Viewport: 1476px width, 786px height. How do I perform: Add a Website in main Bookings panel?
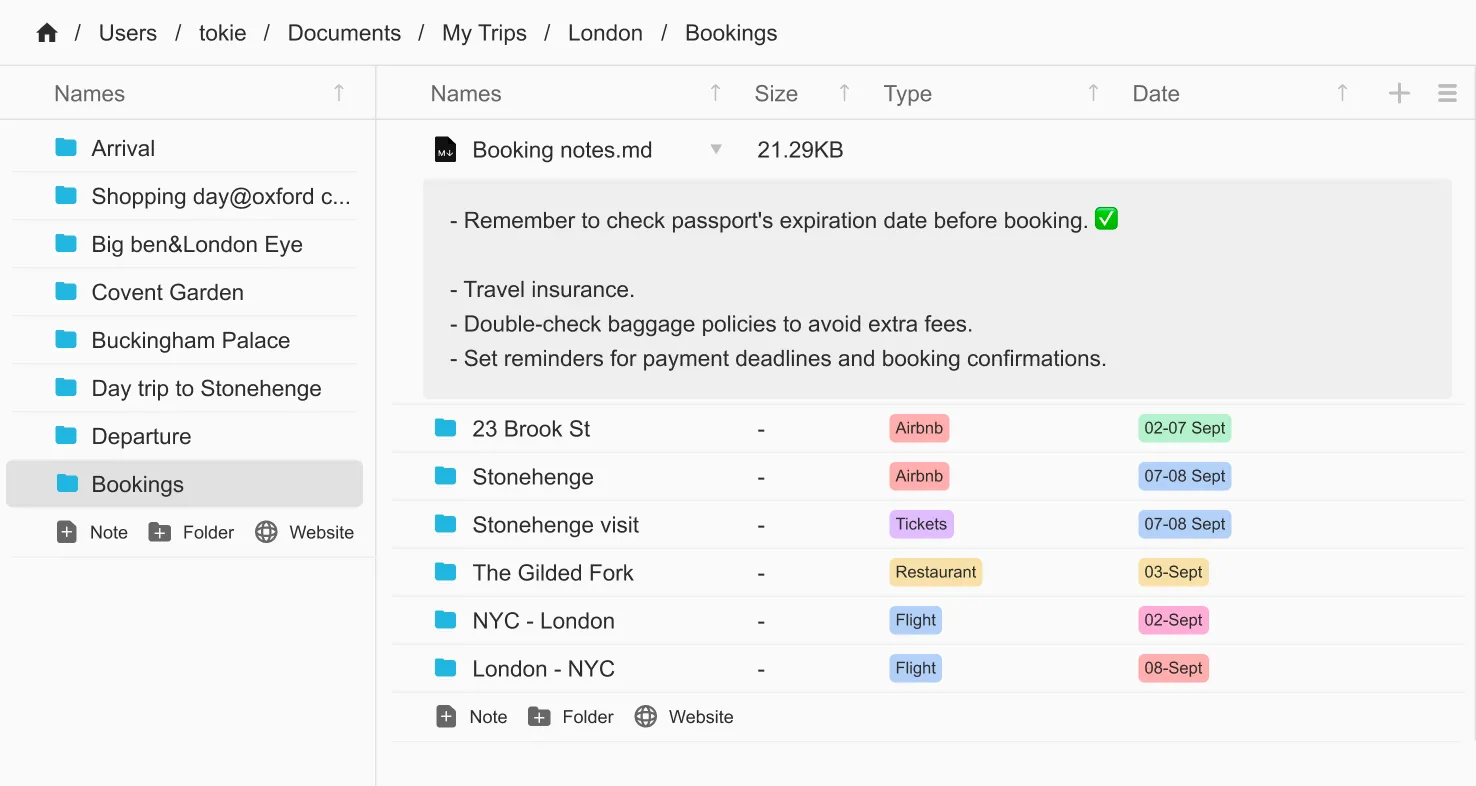pos(684,717)
